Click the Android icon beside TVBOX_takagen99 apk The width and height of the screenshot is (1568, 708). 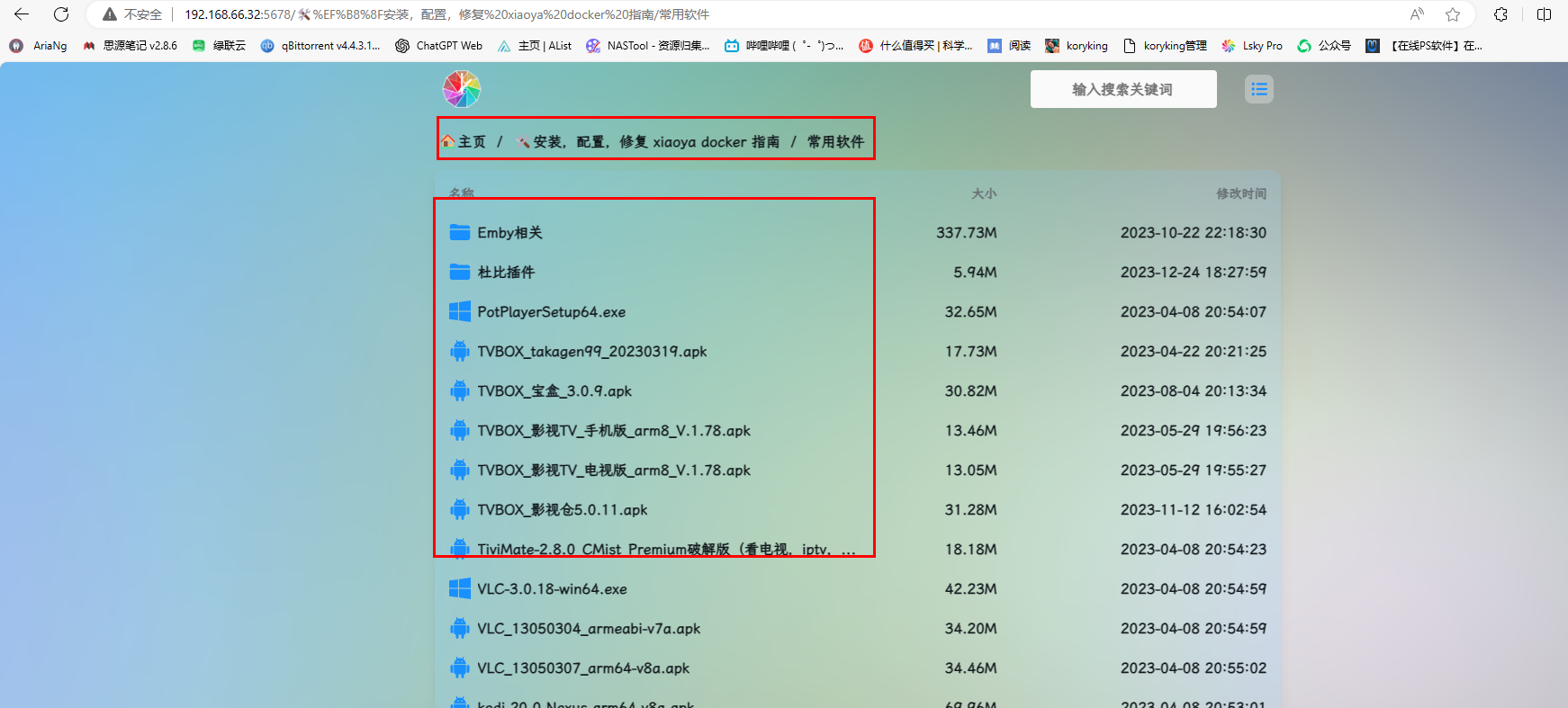click(x=460, y=352)
